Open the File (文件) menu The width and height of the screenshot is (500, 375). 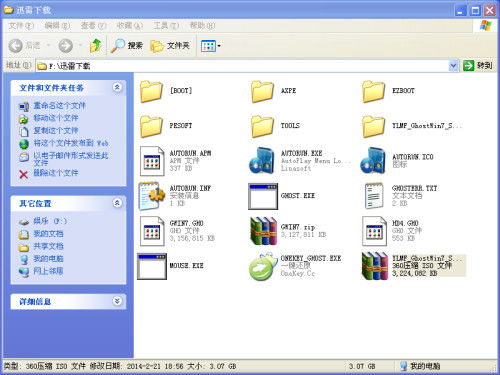21,26
